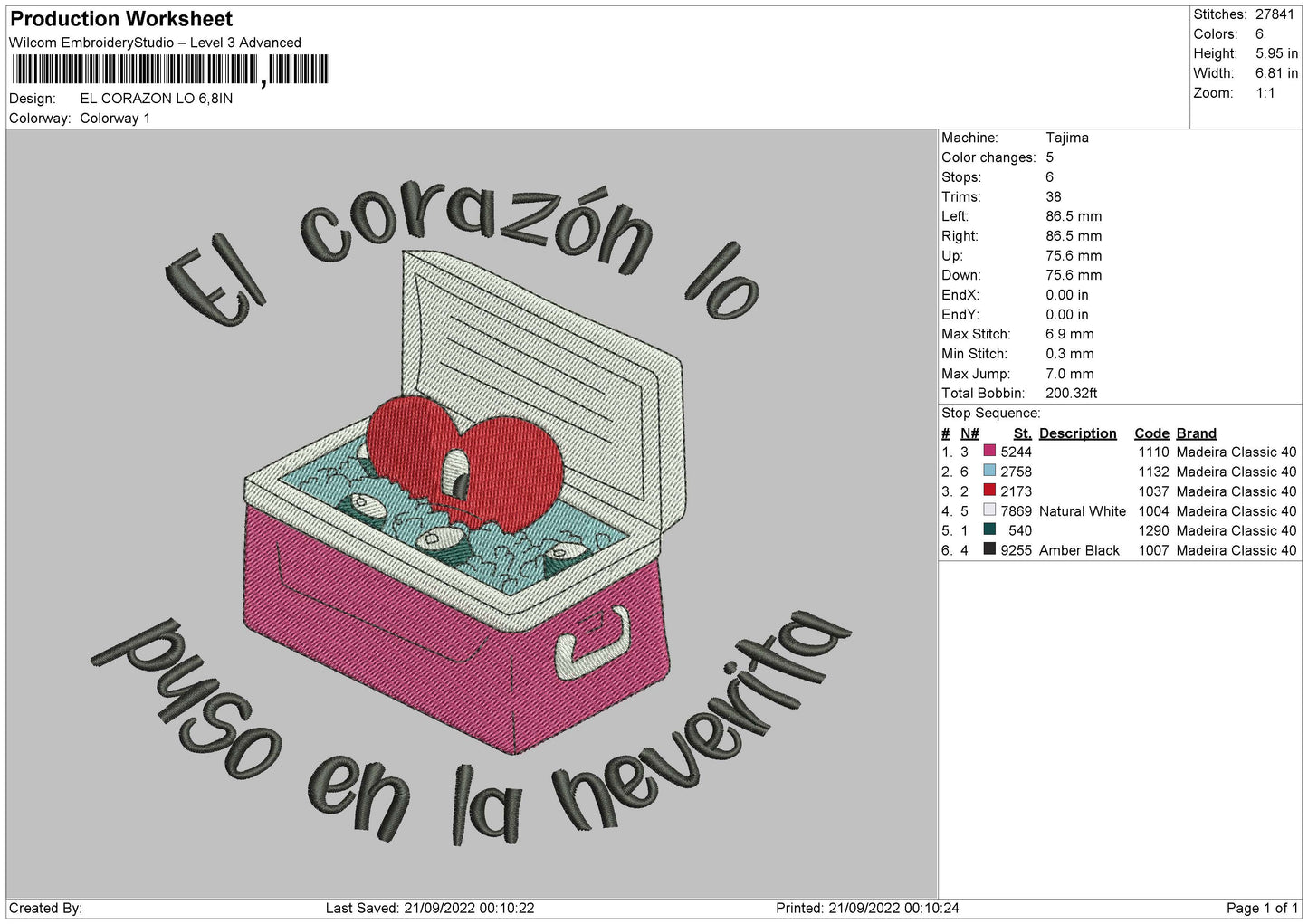Click the Min Stitch value 0.3 mm
This screenshot has height=924, width=1308.
[1070, 354]
